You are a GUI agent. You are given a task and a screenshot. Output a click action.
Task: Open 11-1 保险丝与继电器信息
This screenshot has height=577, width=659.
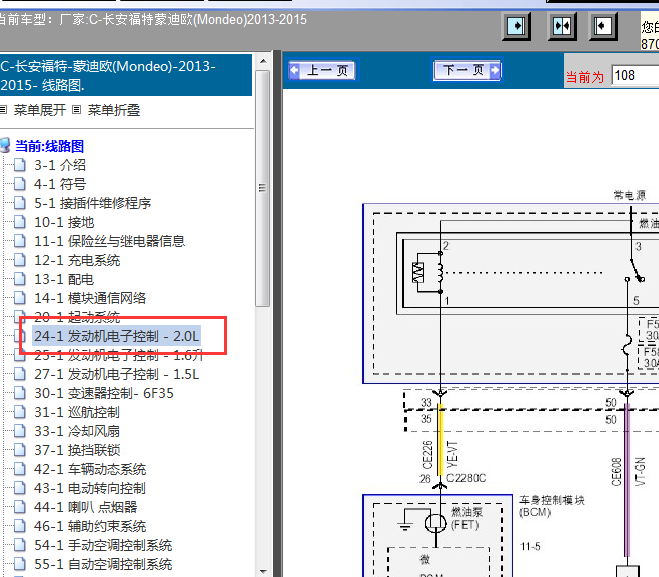(109, 241)
